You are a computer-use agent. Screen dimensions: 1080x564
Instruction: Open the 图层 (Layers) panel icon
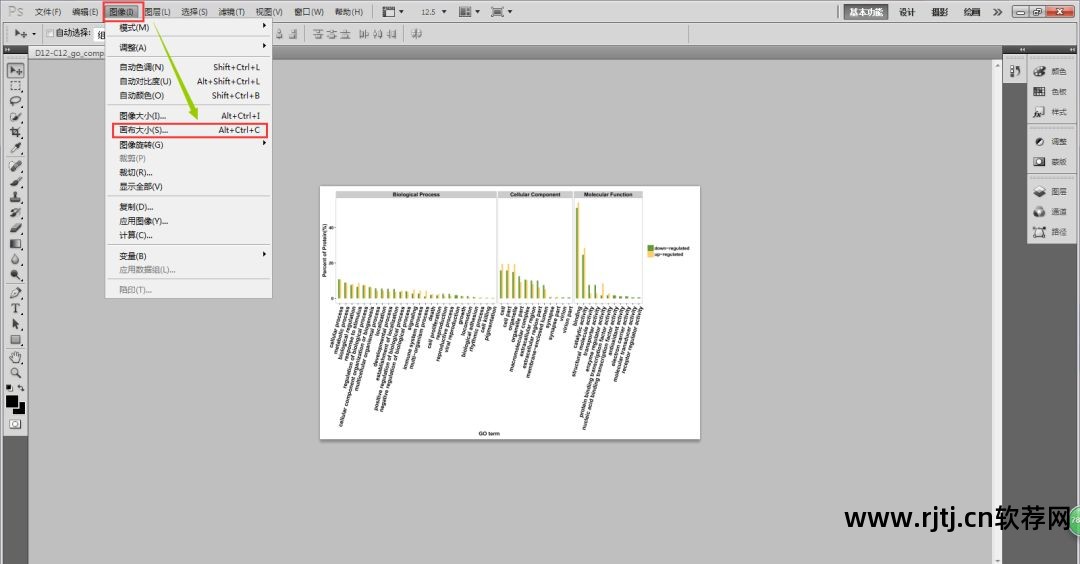click(x=1050, y=191)
